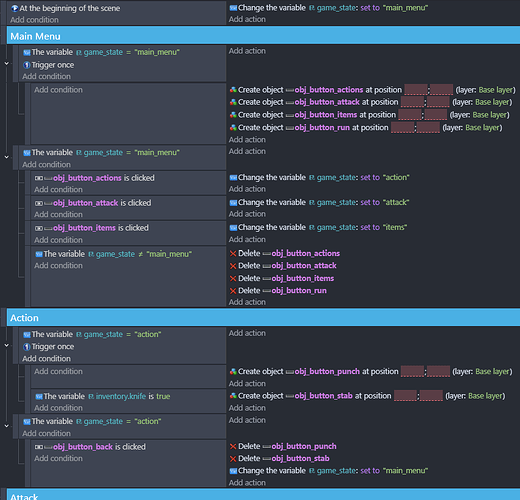Click the Y position field for obj_button_punch
This screenshot has width=520, height=500.
(x=438, y=372)
